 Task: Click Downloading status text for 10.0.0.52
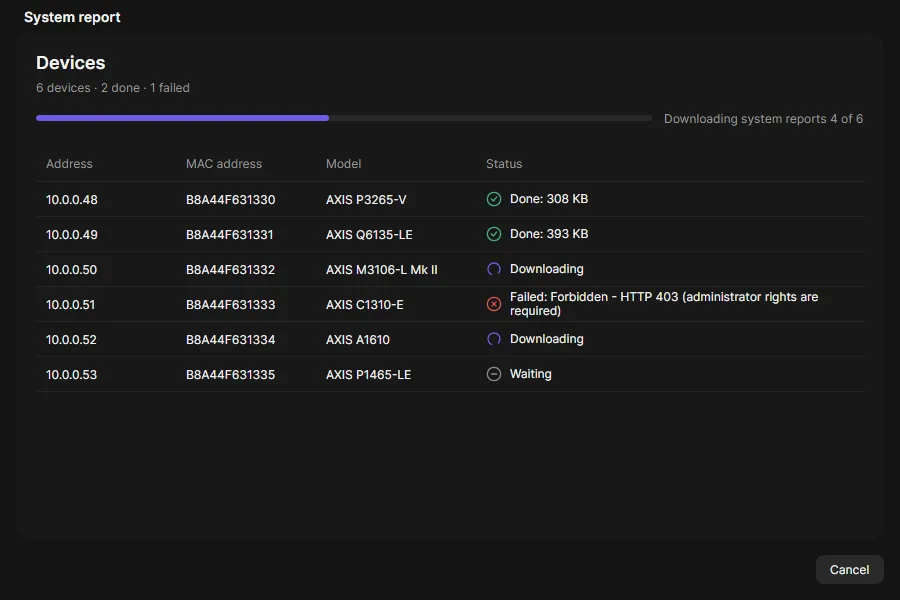click(547, 339)
